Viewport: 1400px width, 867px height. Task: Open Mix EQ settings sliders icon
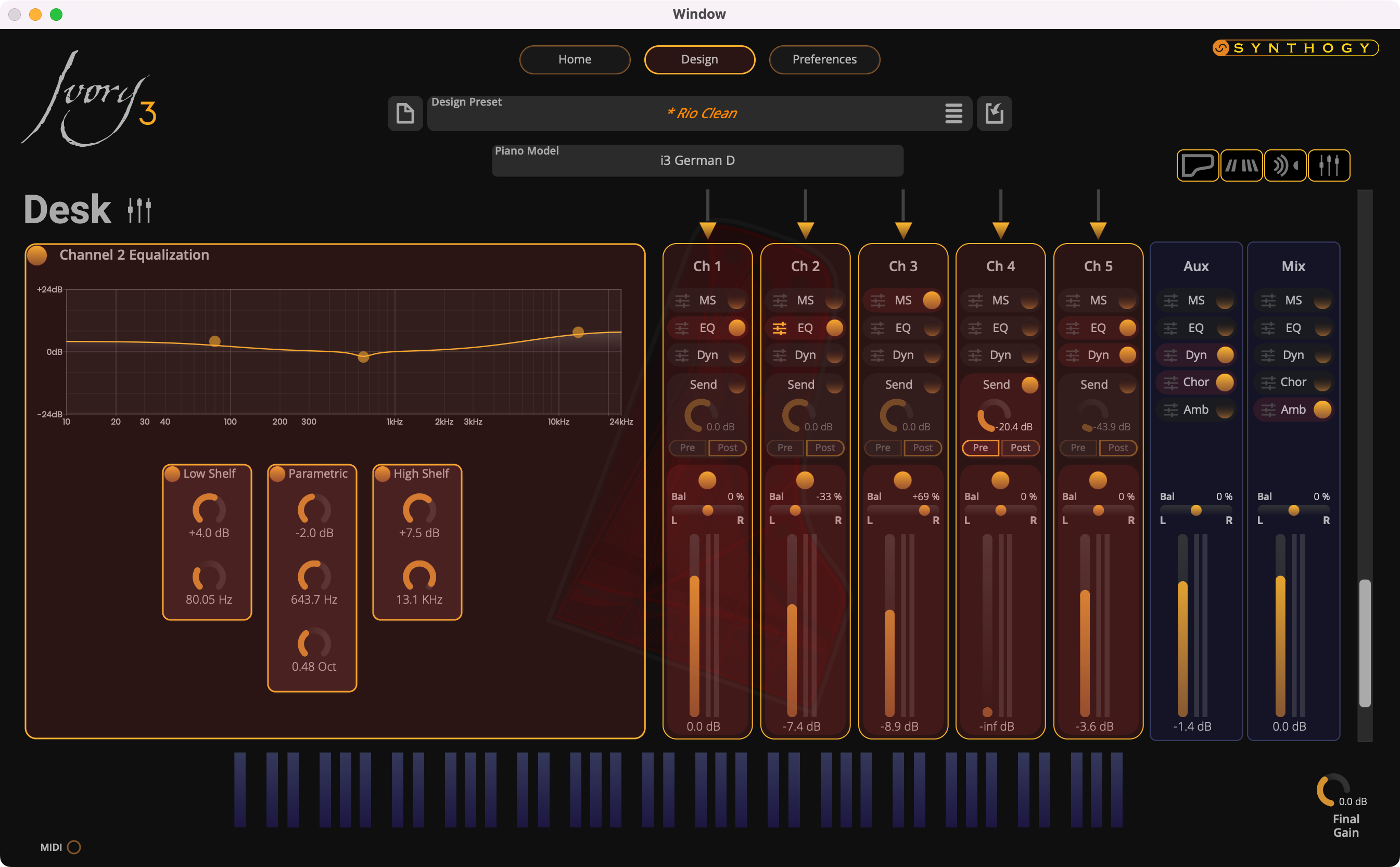[1268, 328]
